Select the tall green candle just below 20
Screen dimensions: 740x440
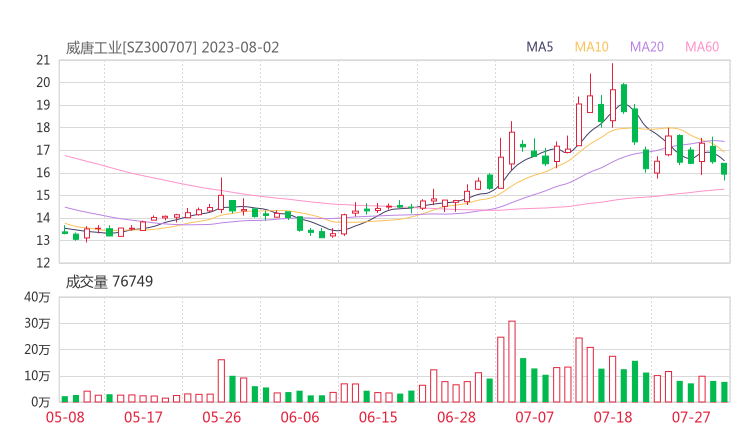[624, 98]
